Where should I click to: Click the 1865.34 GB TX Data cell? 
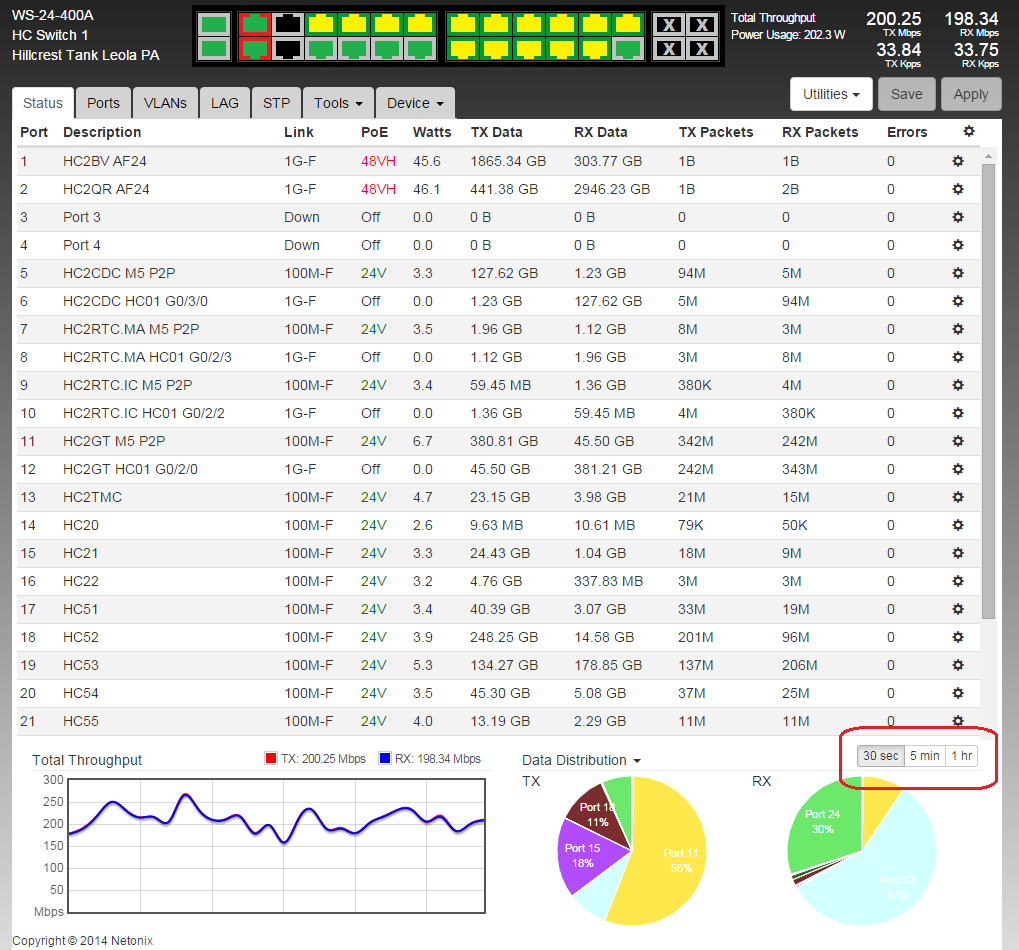(x=508, y=160)
